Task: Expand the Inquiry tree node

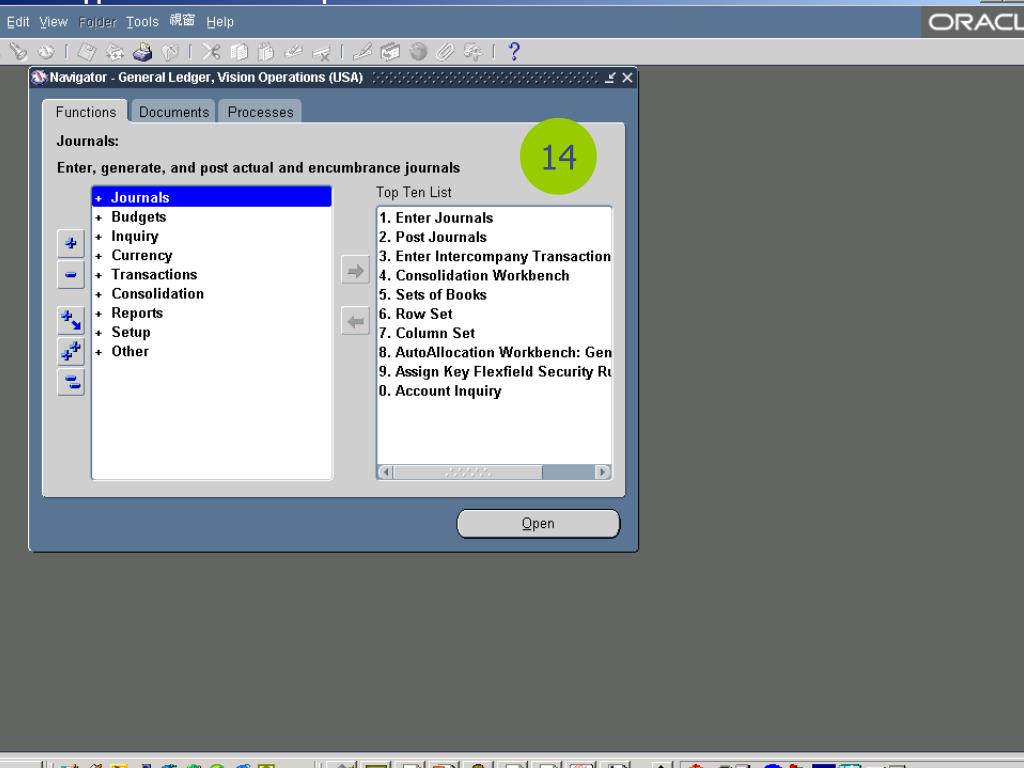Action: click(99, 236)
